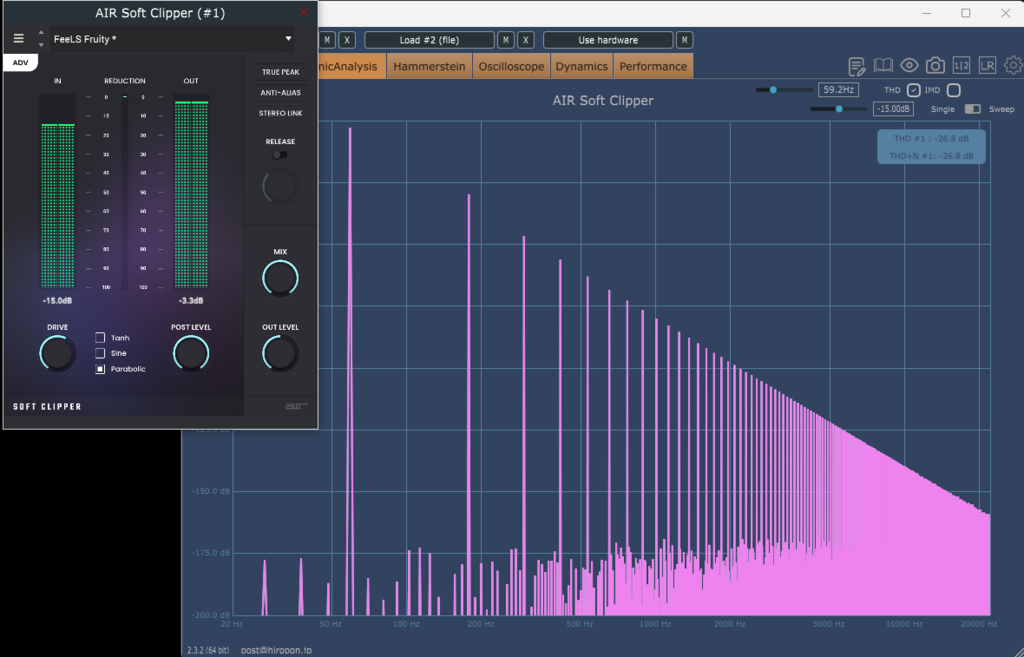
Task: Select the next preset with the down arrow
Action: pos(41,45)
